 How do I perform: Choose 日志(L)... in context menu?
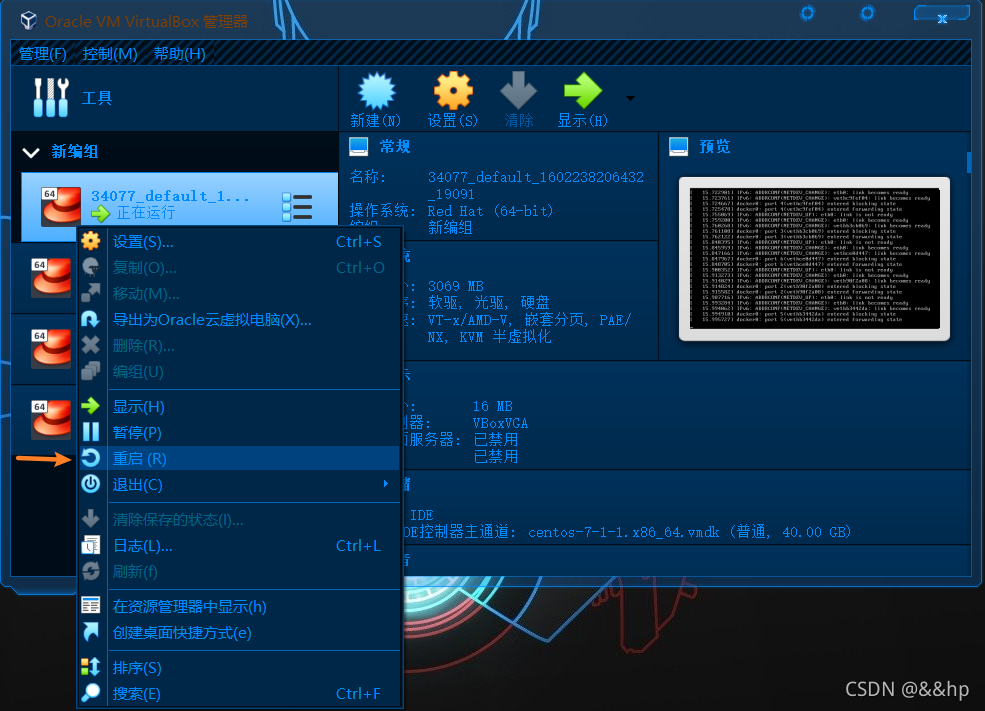point(239,546)
